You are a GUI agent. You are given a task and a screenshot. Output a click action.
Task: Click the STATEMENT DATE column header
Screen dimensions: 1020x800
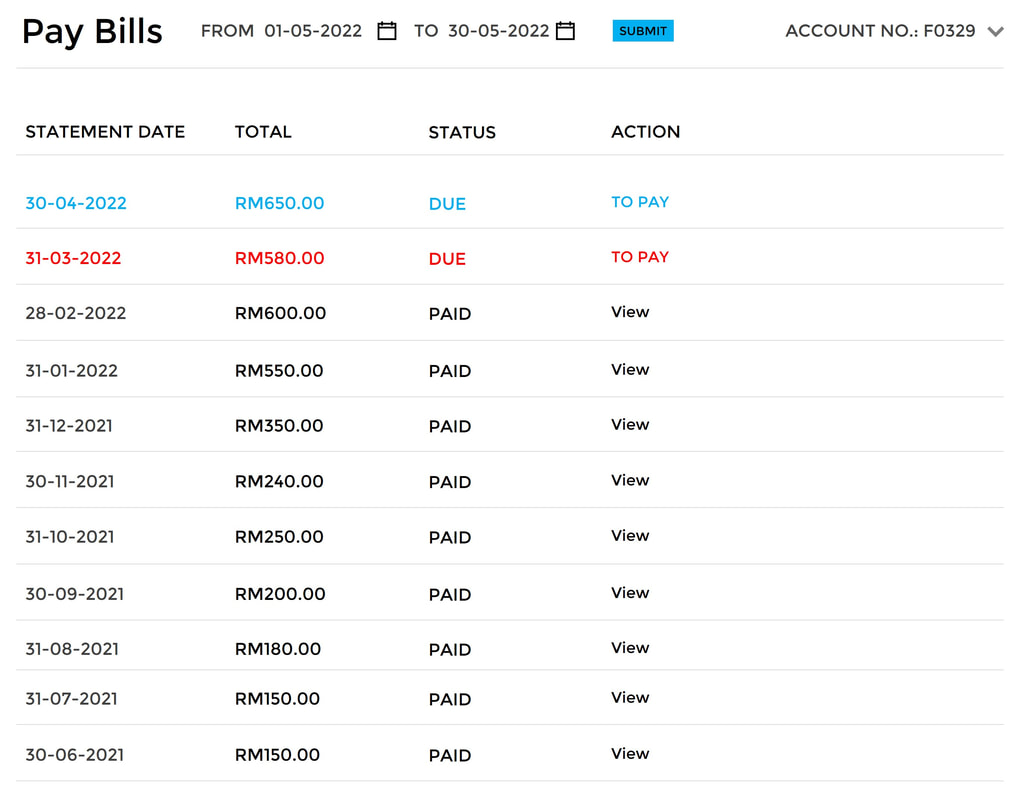tap(105, 131)
